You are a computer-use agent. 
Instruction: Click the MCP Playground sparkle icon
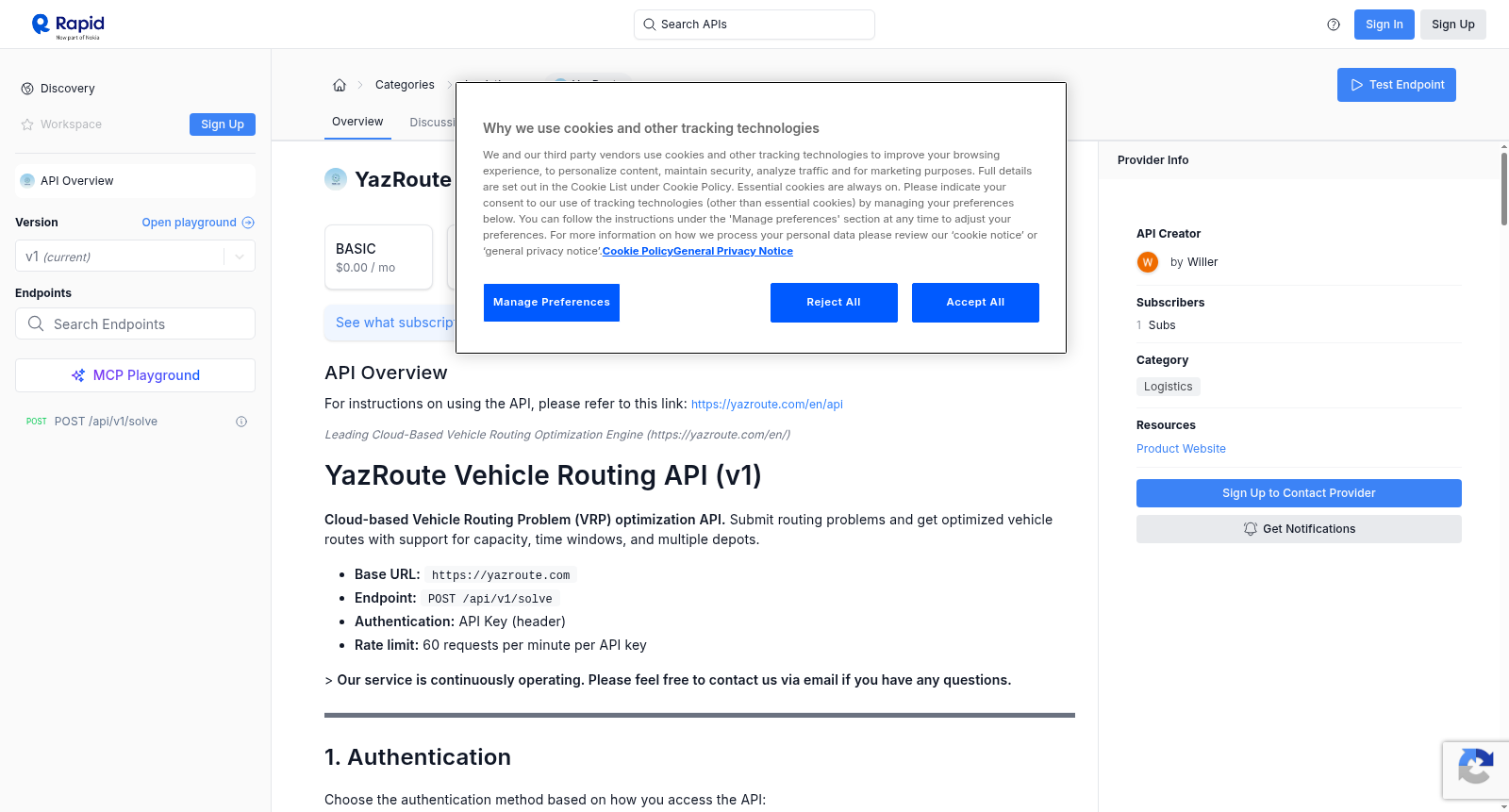click(78, 375)
